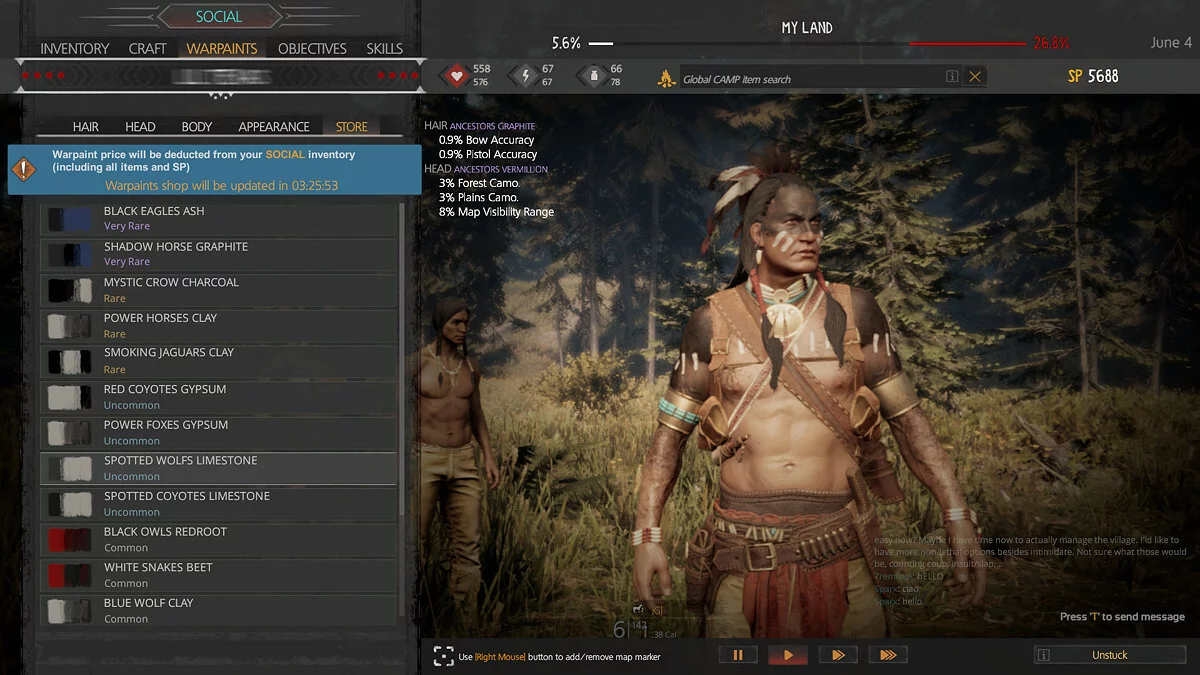Click the campfire icon beside search
Viewport: 1200px width, 675px height.
pyautogui.click(x=666, y=77)
